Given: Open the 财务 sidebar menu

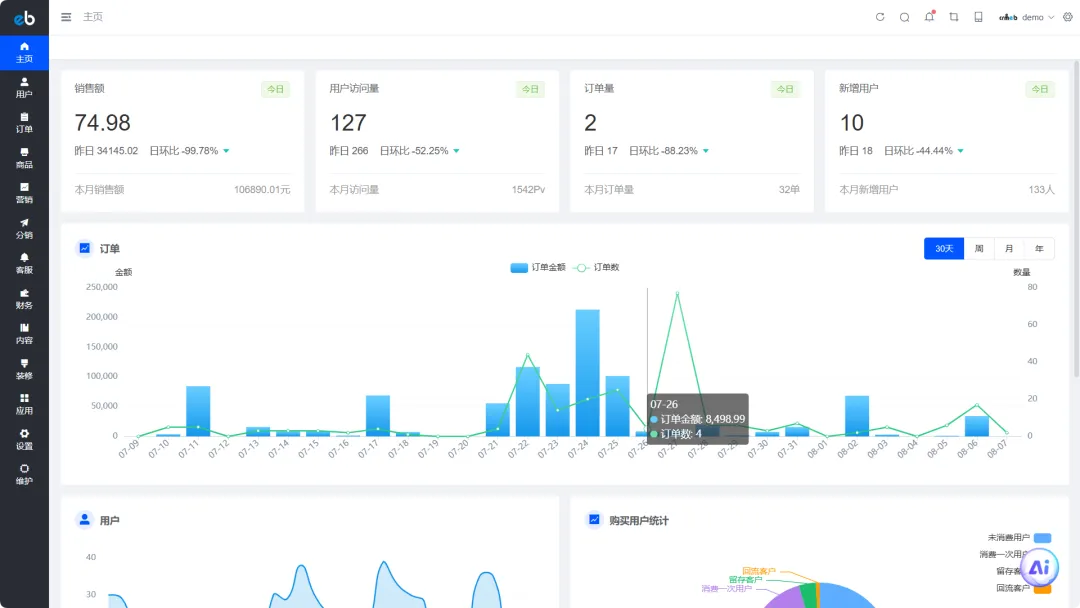Looking at the screenshot, I should 24,298.
